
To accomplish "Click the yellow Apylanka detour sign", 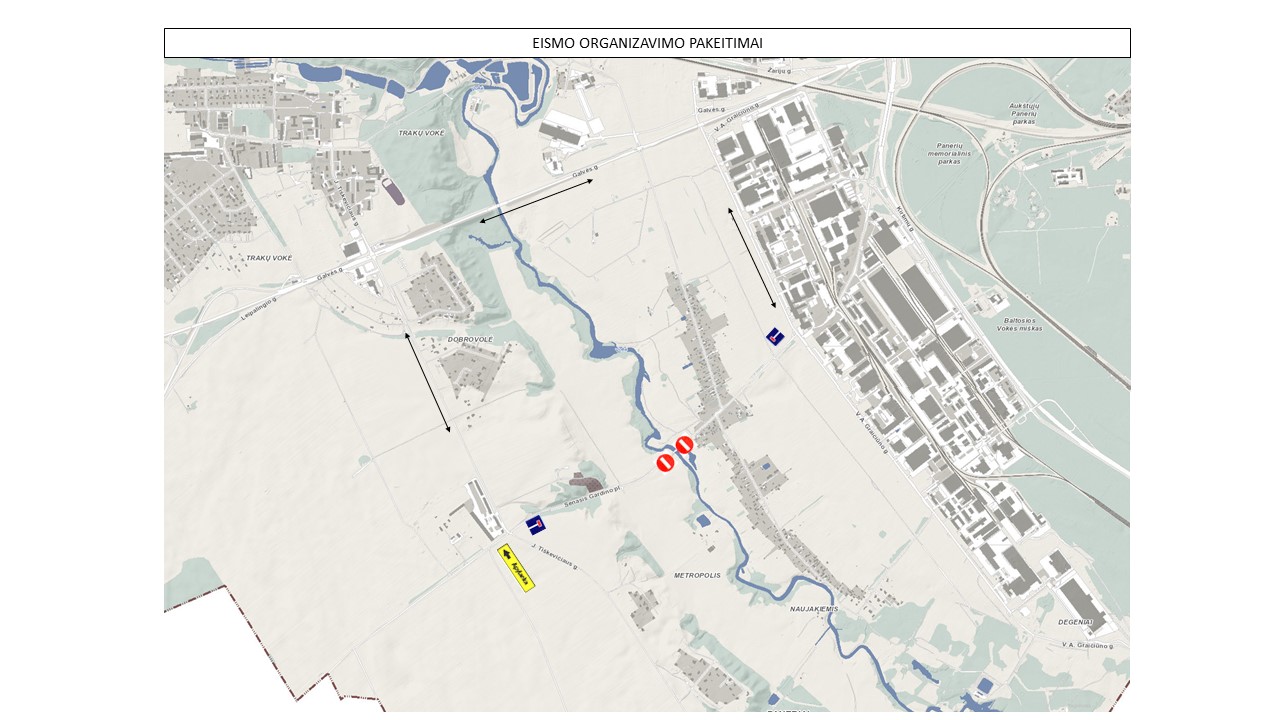I will coord(517,568).
